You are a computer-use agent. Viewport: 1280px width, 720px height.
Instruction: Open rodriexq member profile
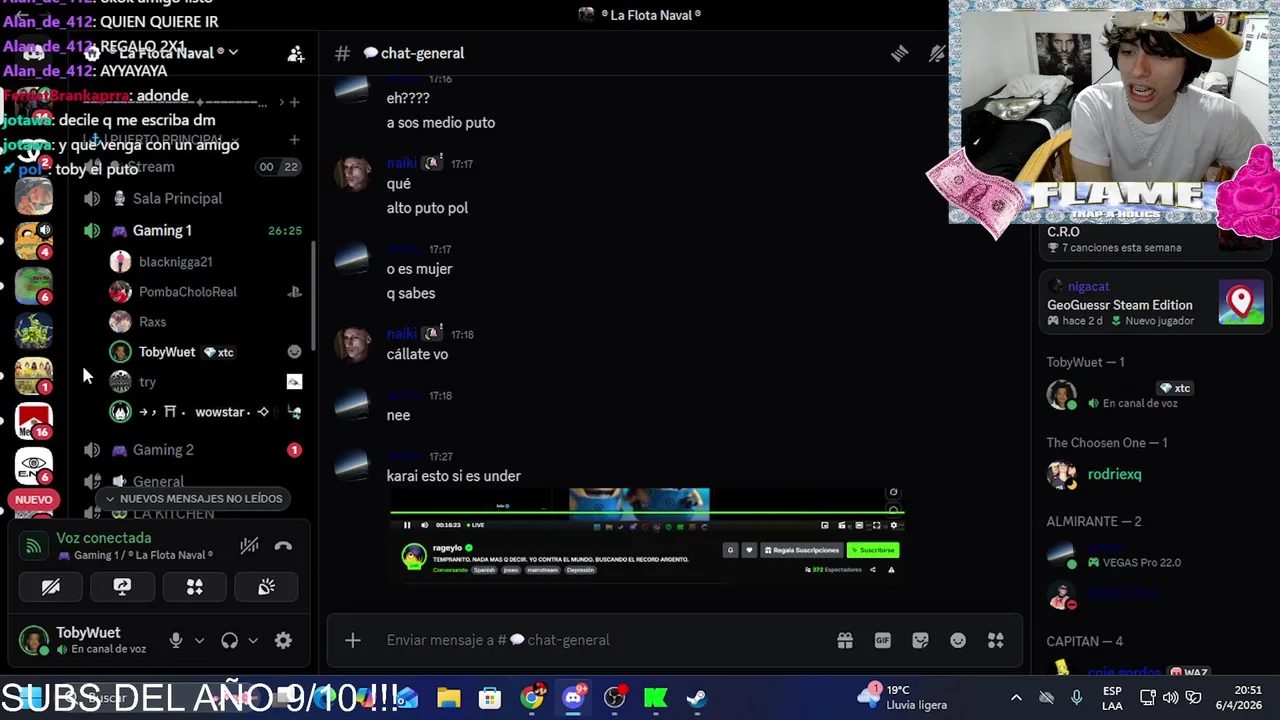click(x=1114, y=474)
